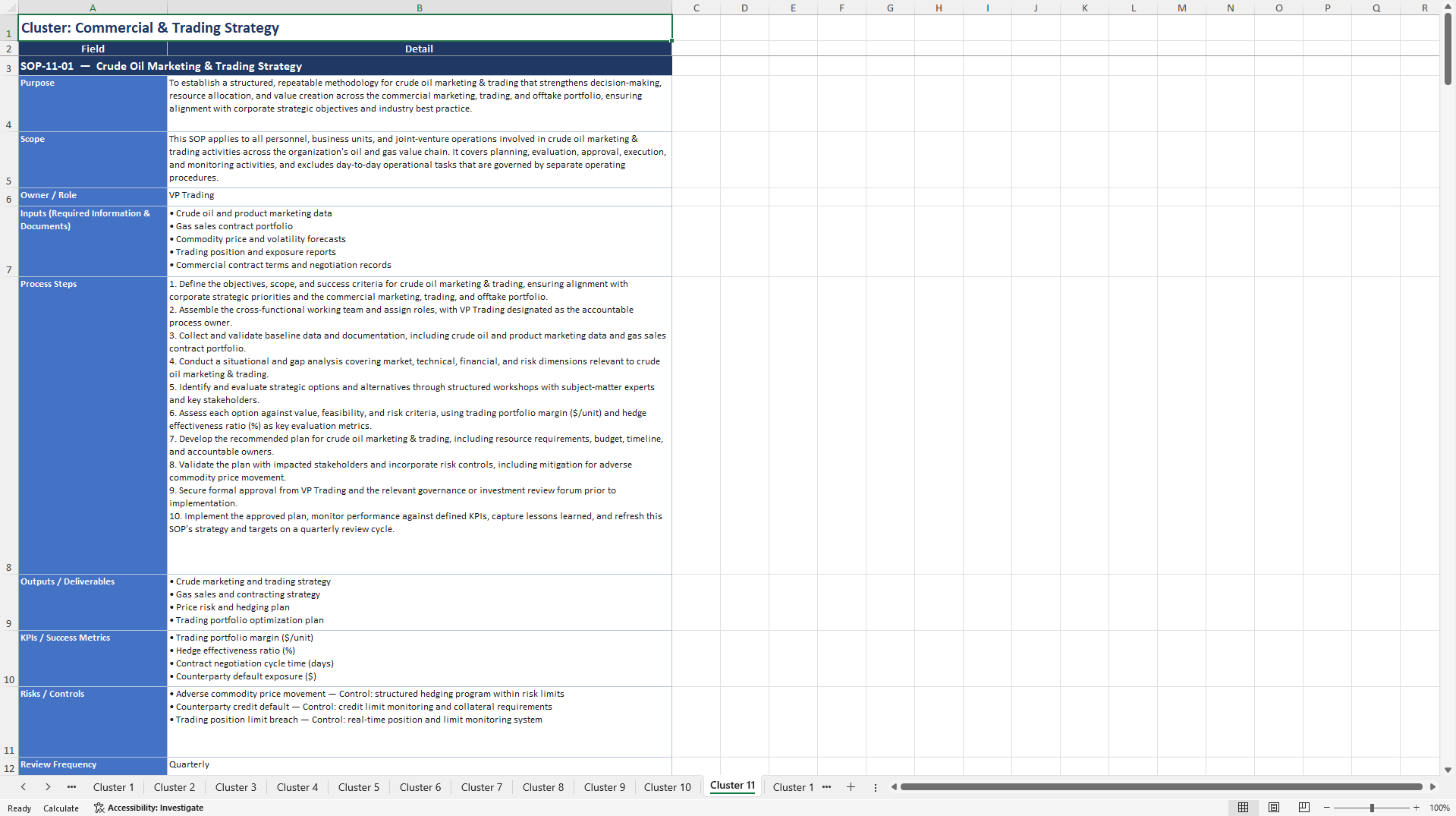Select the Quarterly value cell
Screen dimensions: 1456x816
(420, 766)
